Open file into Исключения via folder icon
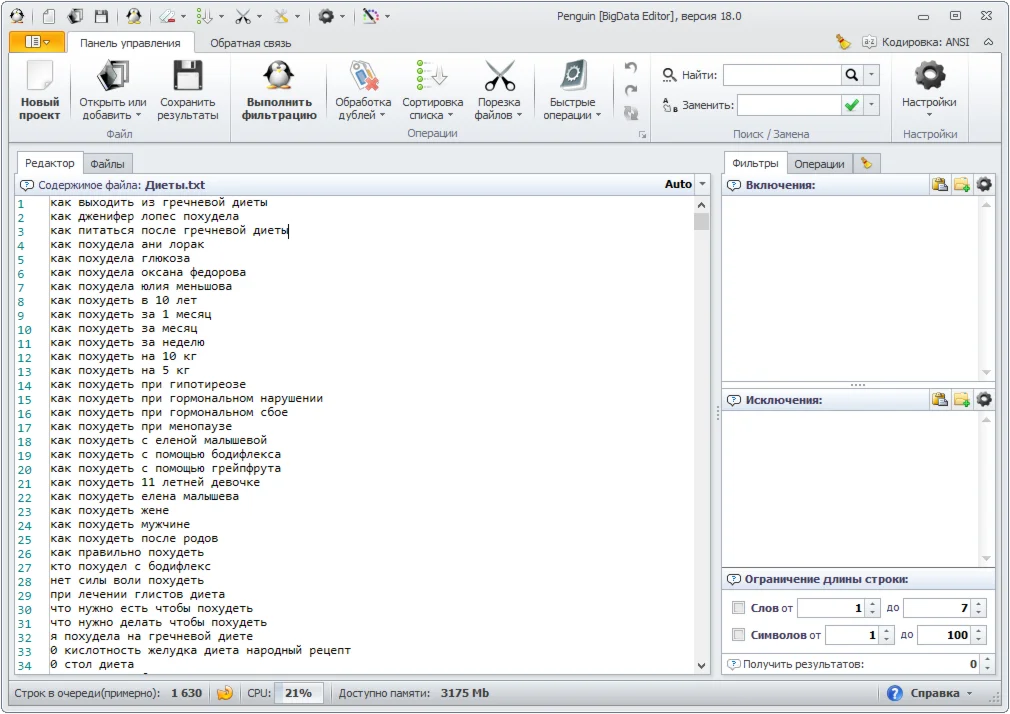Screen dimensions: 1010x714 click(x=962, y=398)
